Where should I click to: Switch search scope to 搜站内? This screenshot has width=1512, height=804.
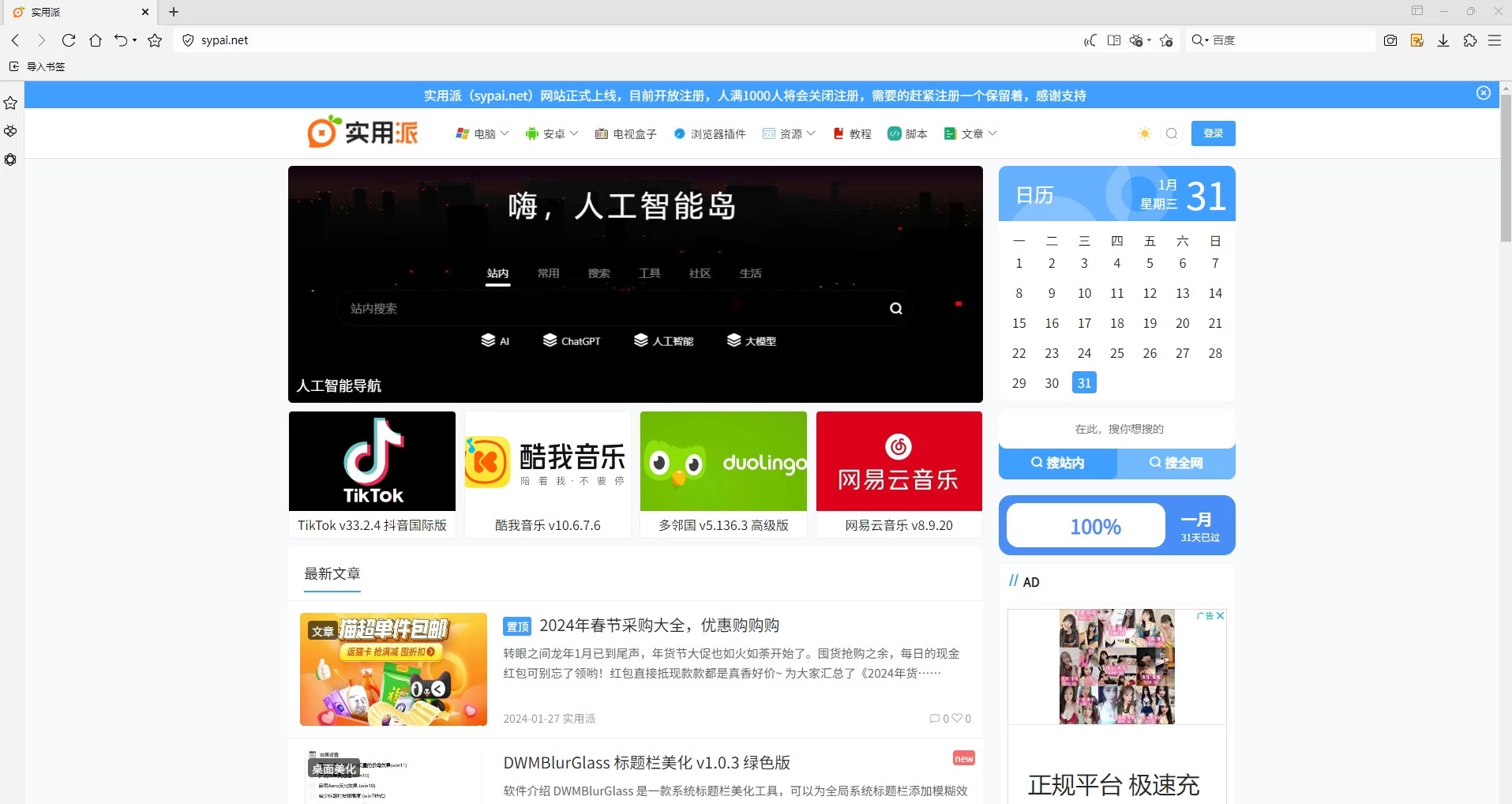(x=1056, y=463)
